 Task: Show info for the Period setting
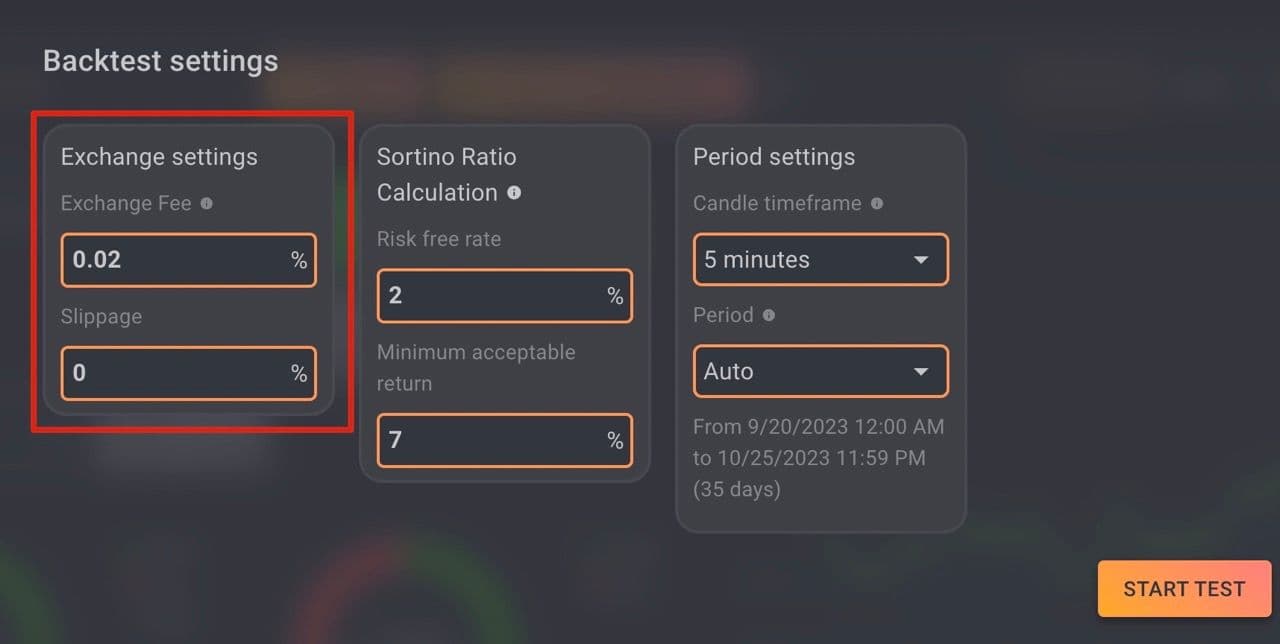(x=769, y=315)
